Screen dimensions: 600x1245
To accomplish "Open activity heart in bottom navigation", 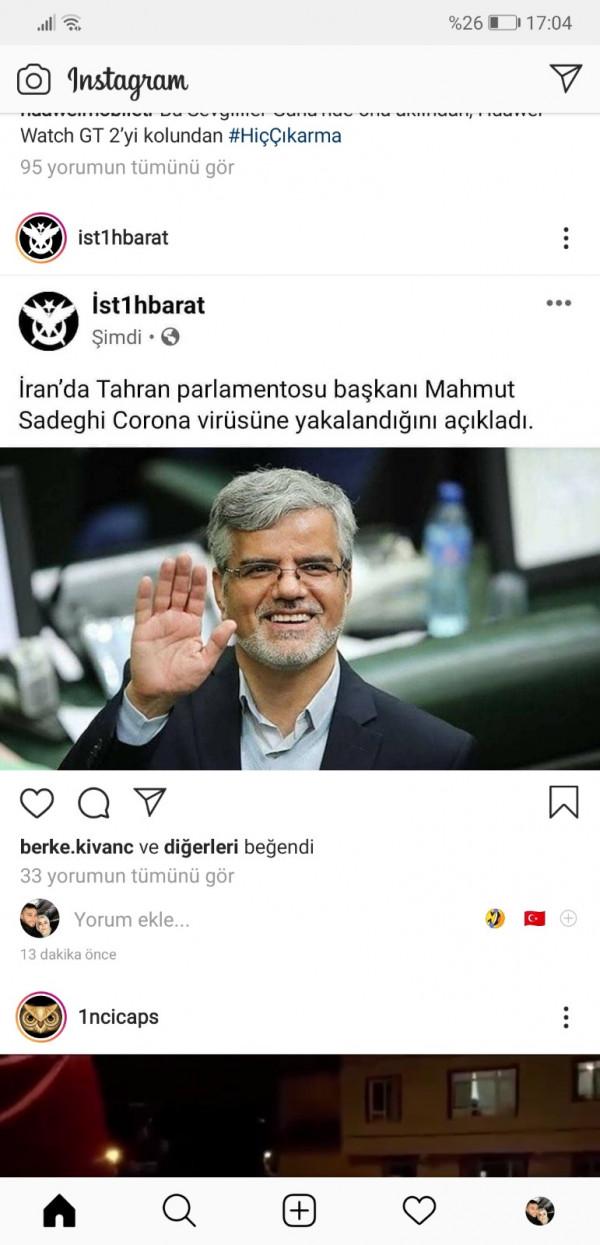I will tap(419, 1211).
